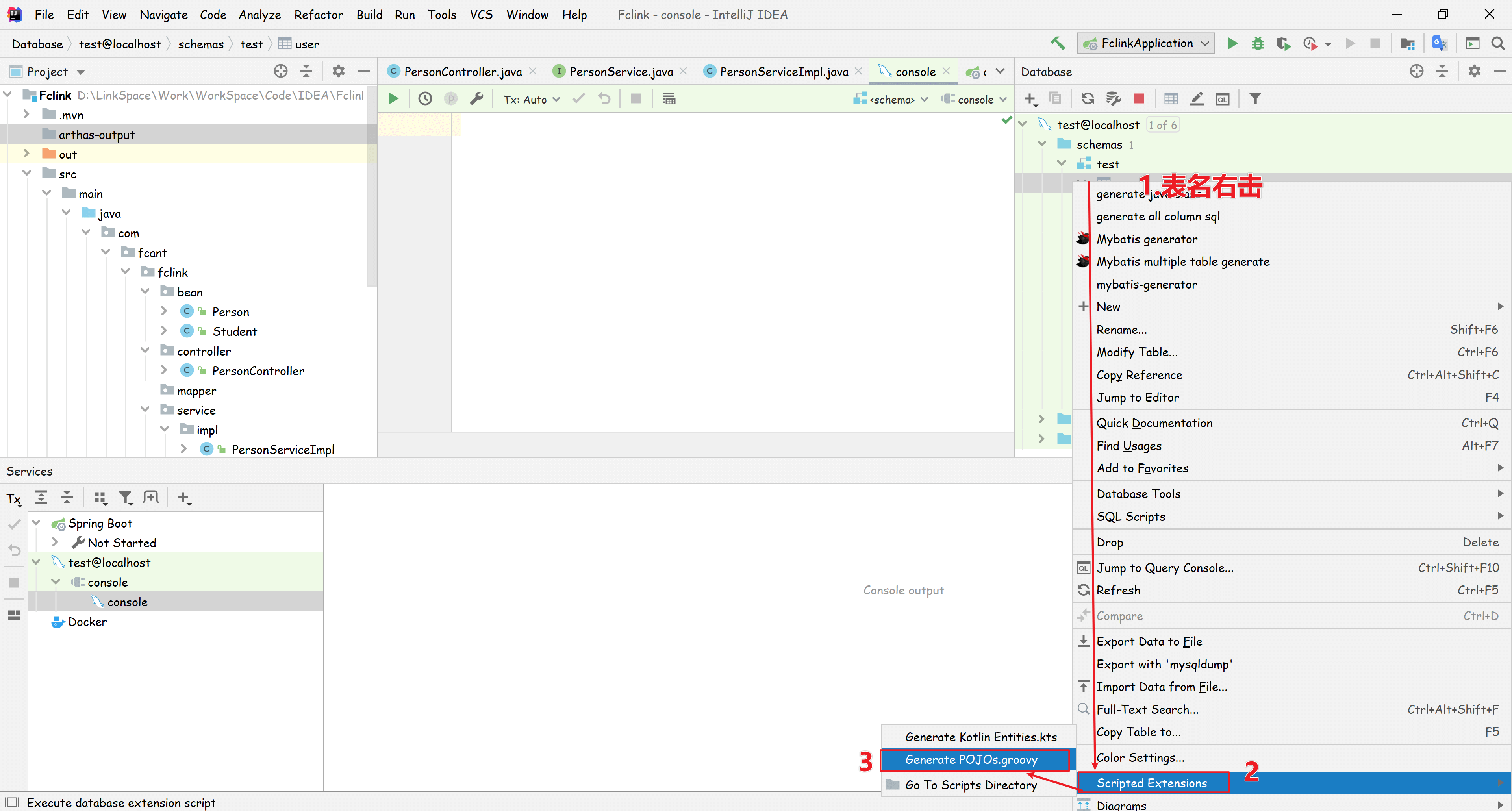Execute the console query with the green run icon
The height and width of the screenshot is (811, 1512).
pyautogui.click(x=393, y=99)
